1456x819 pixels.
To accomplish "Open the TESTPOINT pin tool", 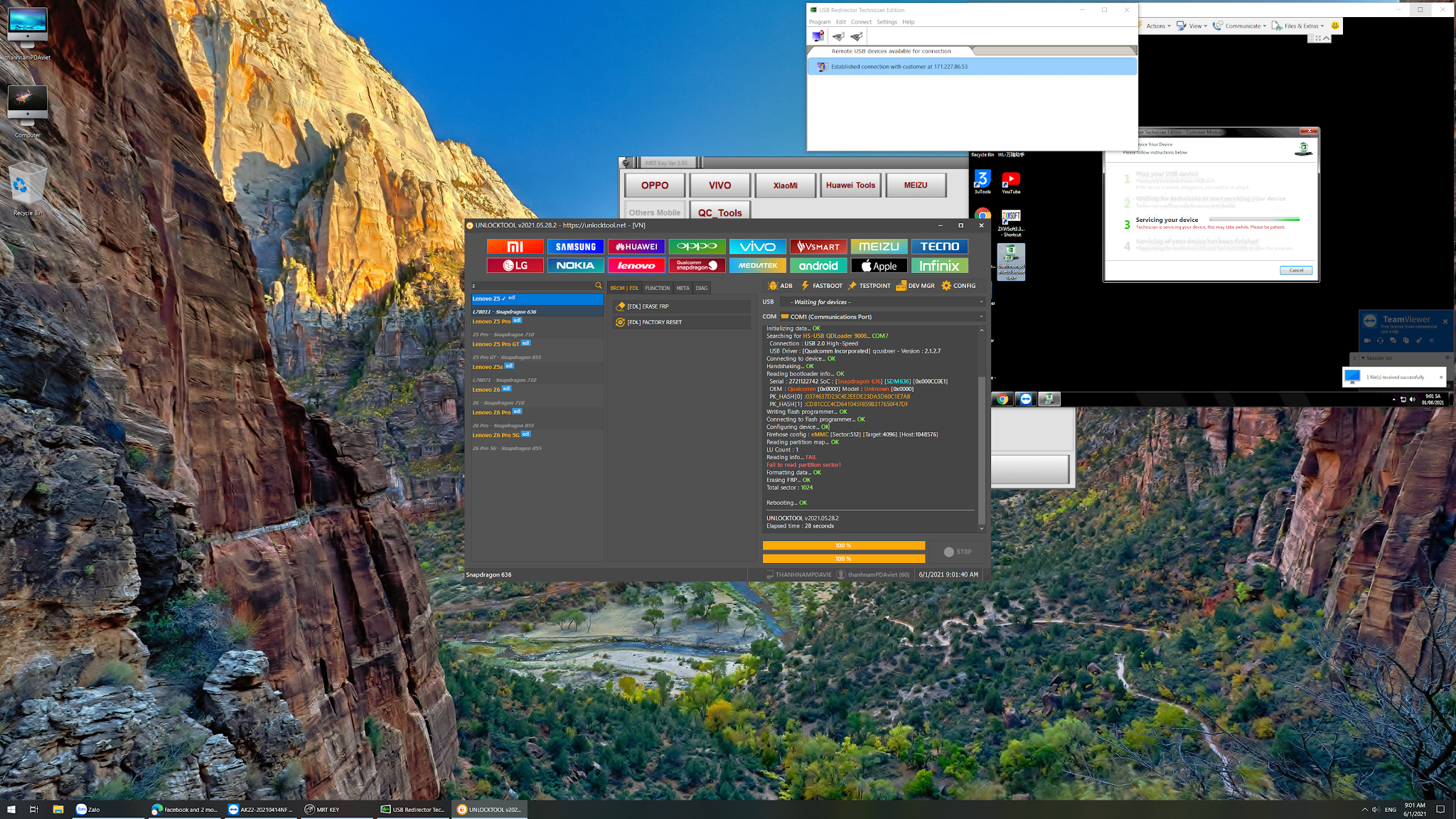I will (869, 286).
